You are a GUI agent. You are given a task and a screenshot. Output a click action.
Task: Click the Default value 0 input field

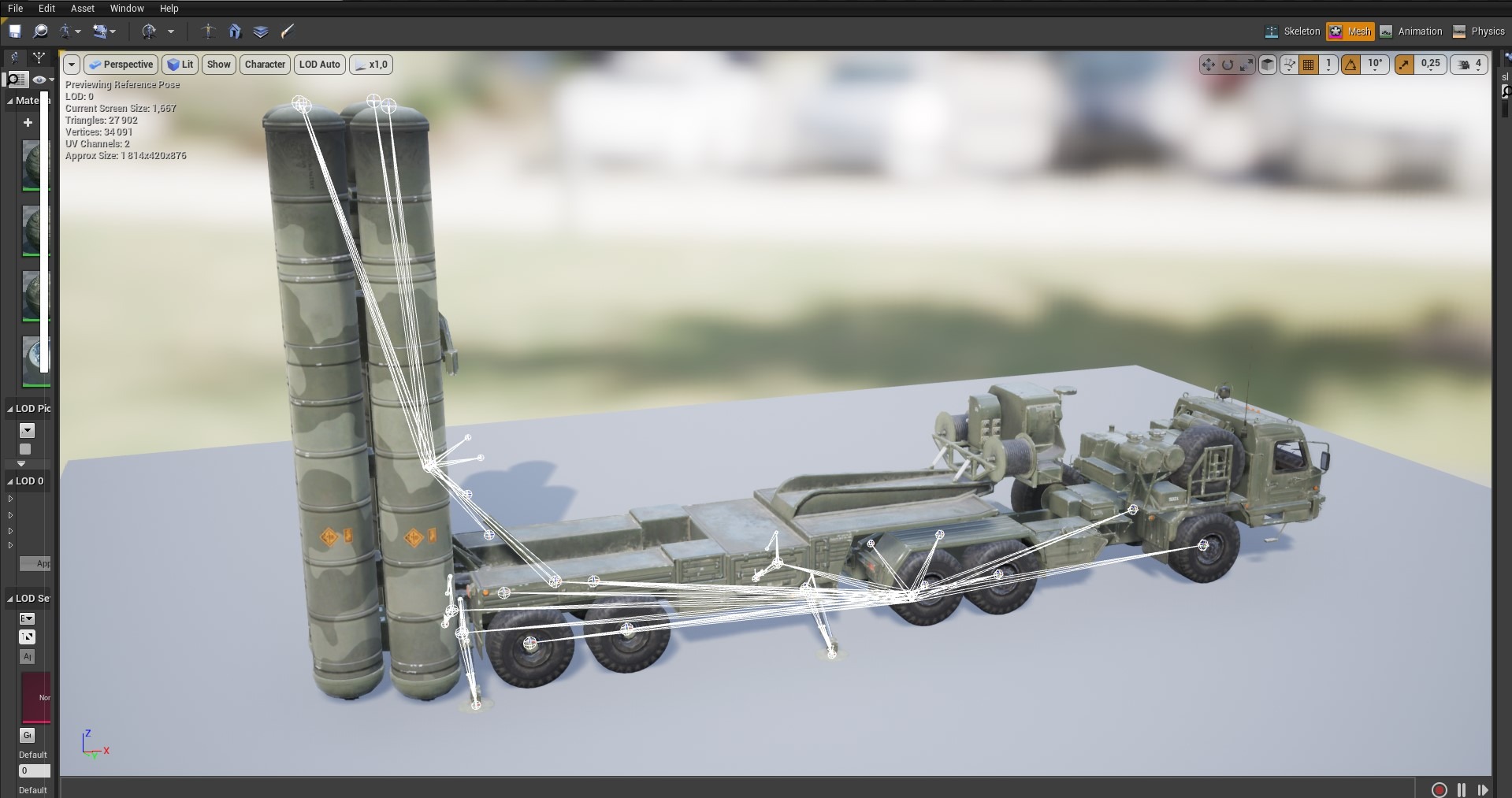click(x=34, y=770)
